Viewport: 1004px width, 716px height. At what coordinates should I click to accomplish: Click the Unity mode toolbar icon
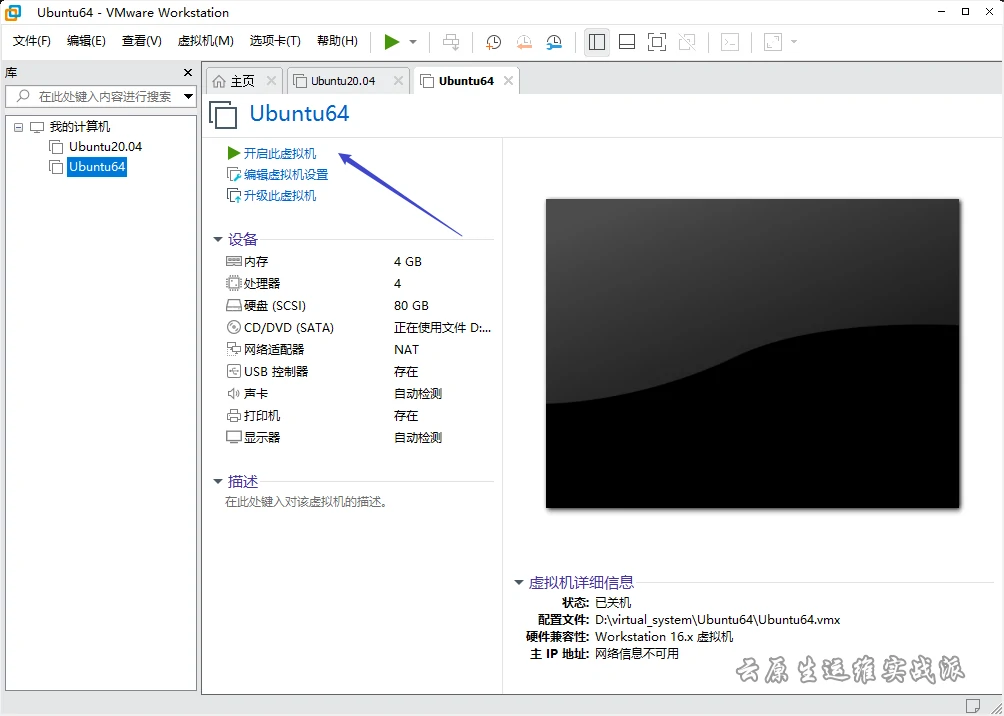[x=687, y=42]
